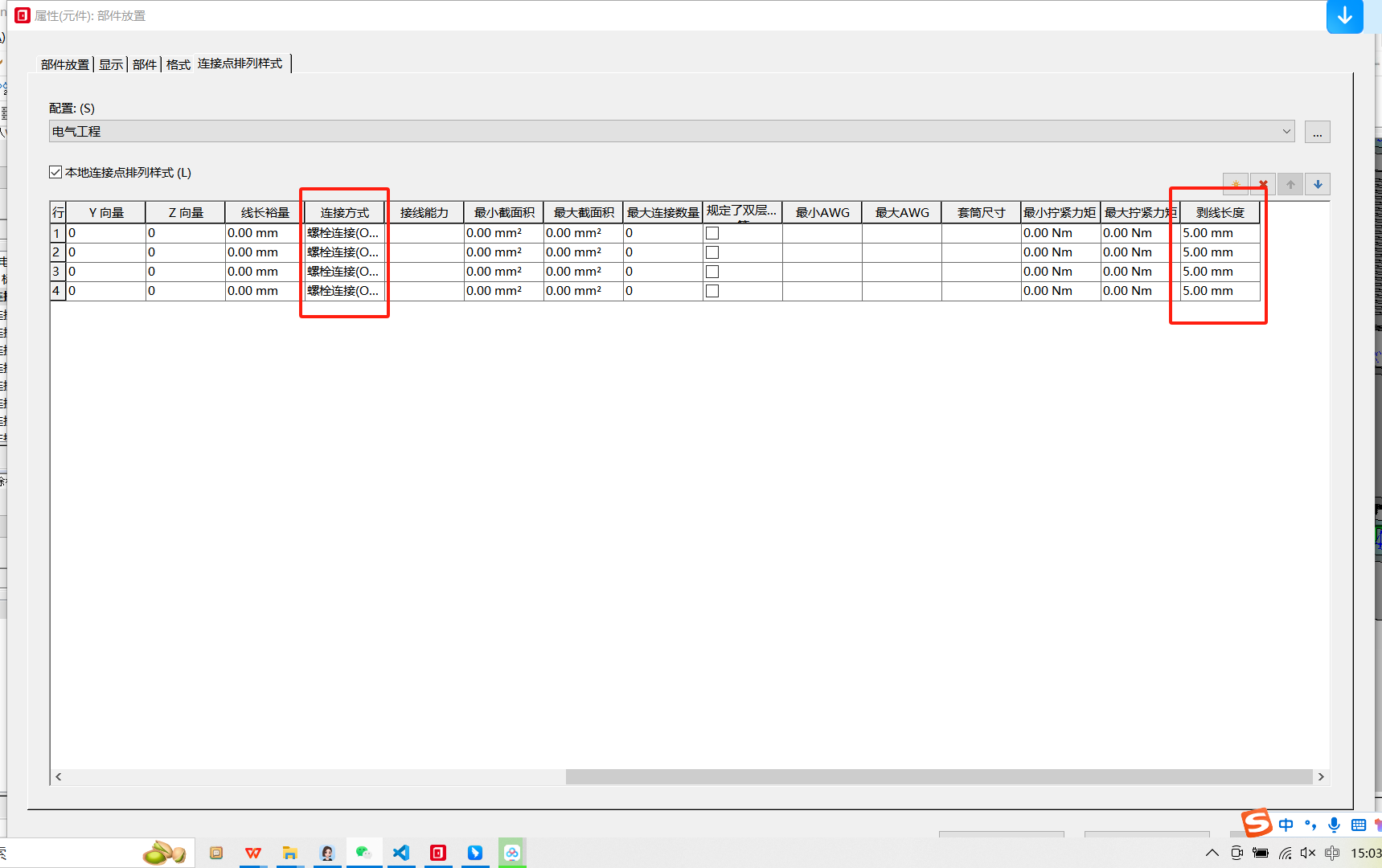Click the 连接方式 cell in row 2
The height and width of the screenshot is (868, 1382).
tap(344, 252)
